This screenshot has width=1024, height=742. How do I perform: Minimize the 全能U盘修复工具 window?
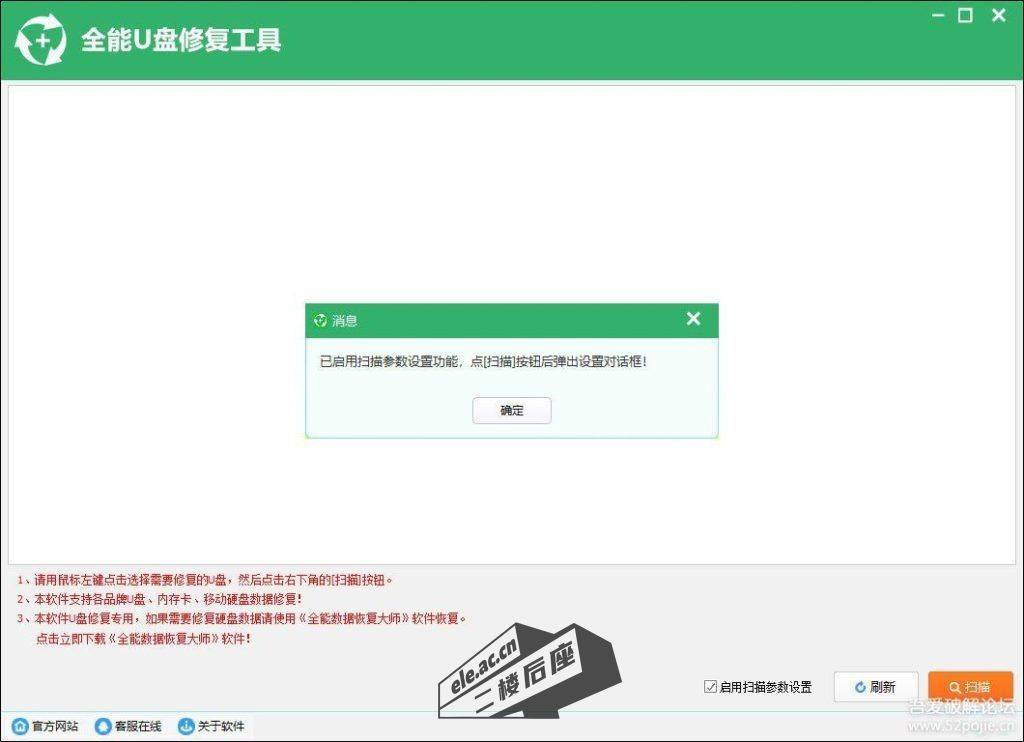point(936,16)
